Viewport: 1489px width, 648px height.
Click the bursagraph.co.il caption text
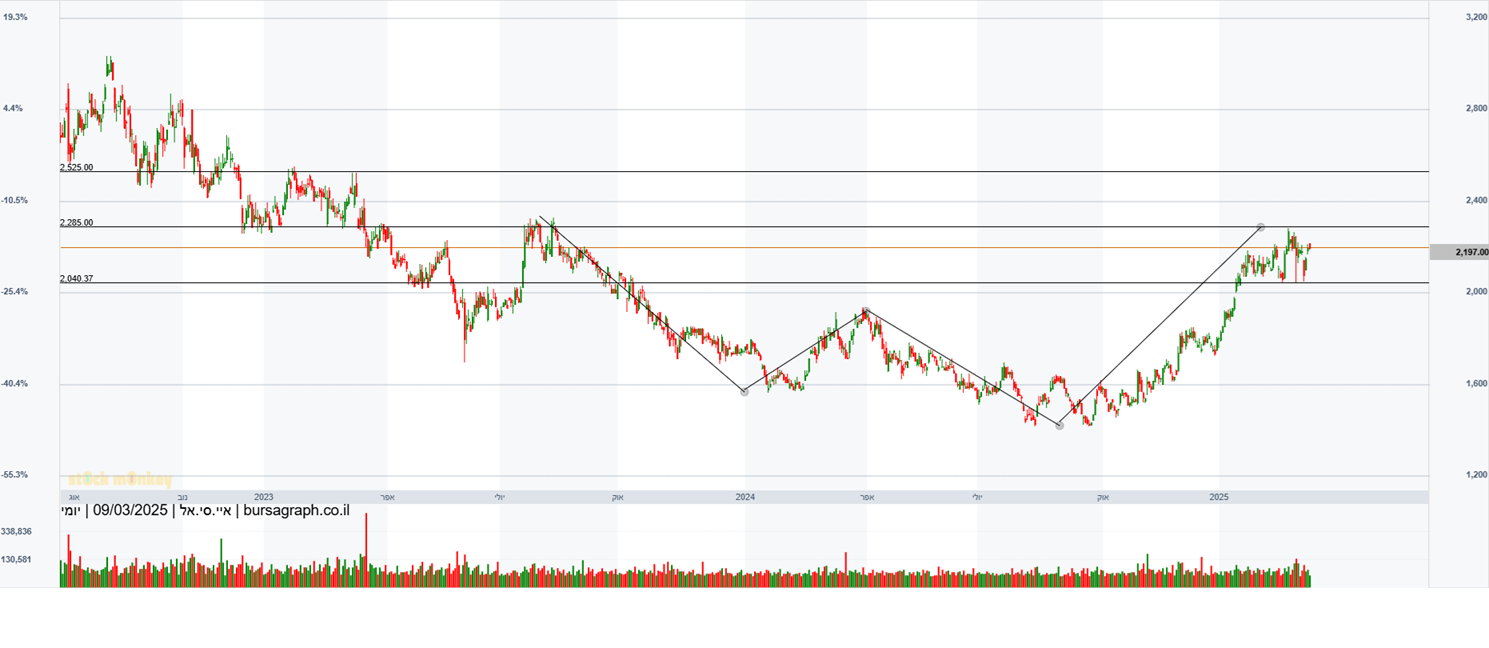pyautogui.click(x=296, y=511)
